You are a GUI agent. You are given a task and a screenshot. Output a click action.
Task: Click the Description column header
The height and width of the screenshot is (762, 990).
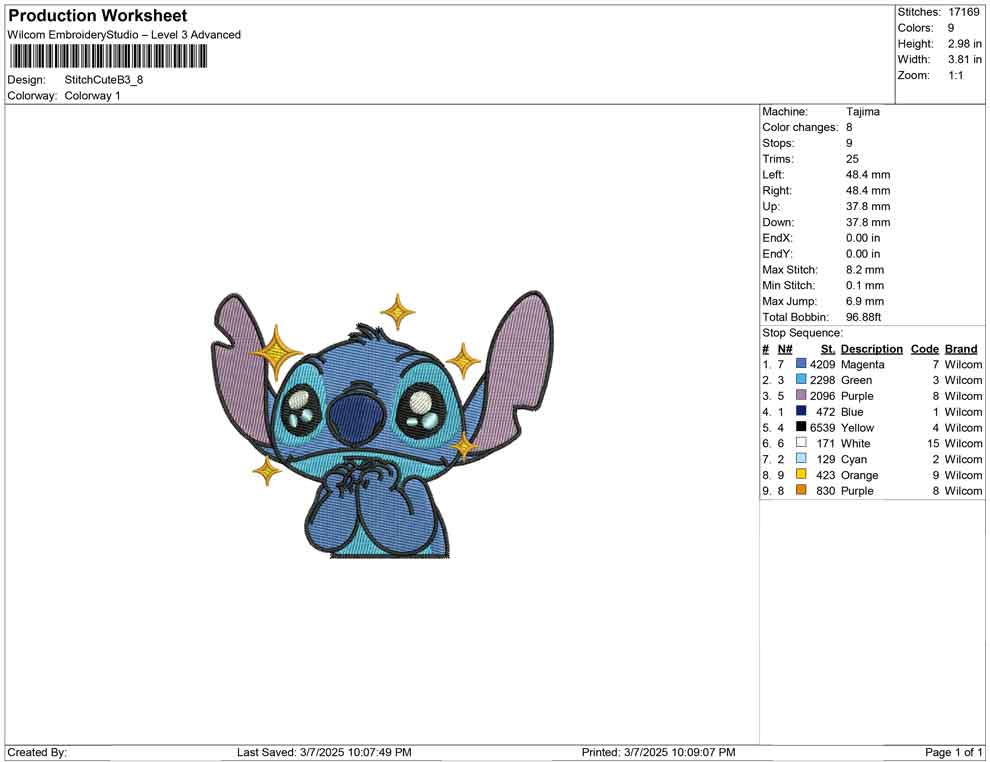(x=872, y=349)
